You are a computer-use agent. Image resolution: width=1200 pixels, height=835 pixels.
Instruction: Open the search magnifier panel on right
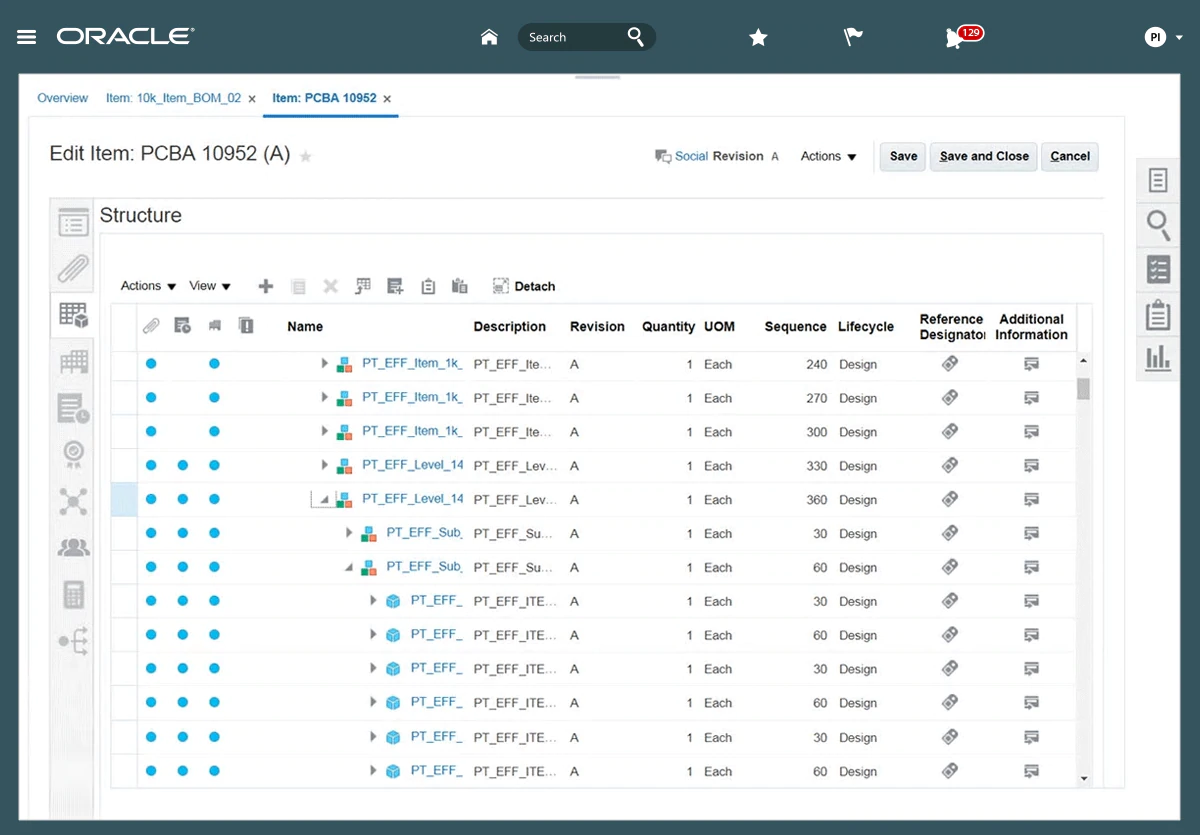(1158, 225)
